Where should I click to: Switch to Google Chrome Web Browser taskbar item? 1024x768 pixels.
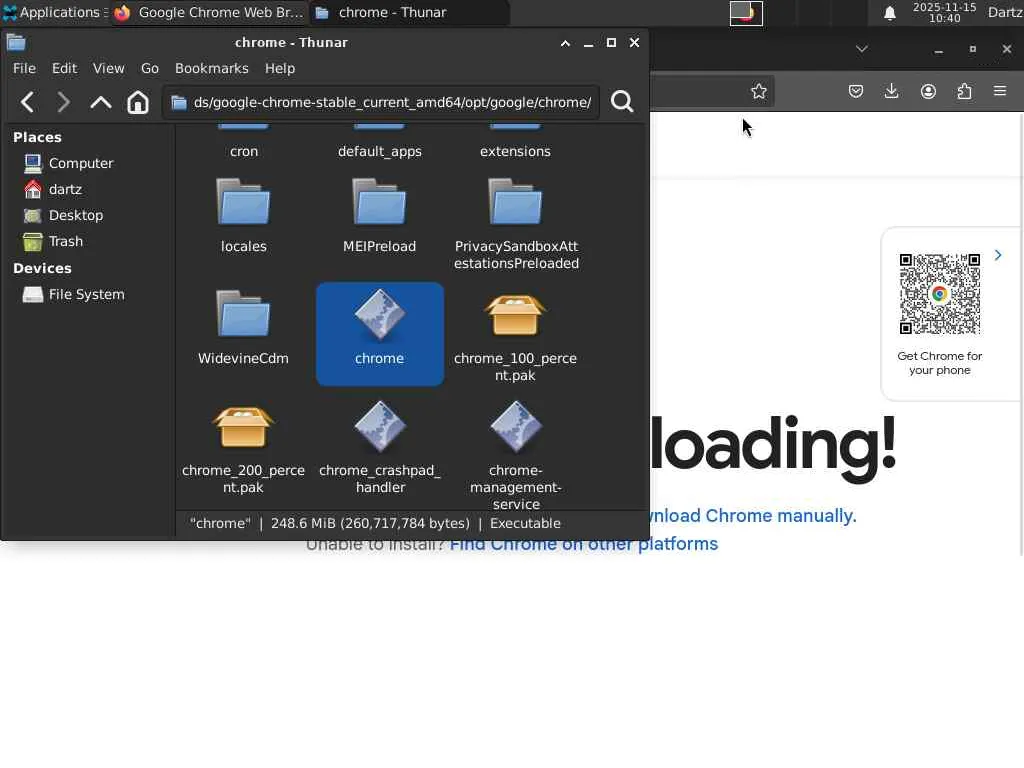click(209, 12)
